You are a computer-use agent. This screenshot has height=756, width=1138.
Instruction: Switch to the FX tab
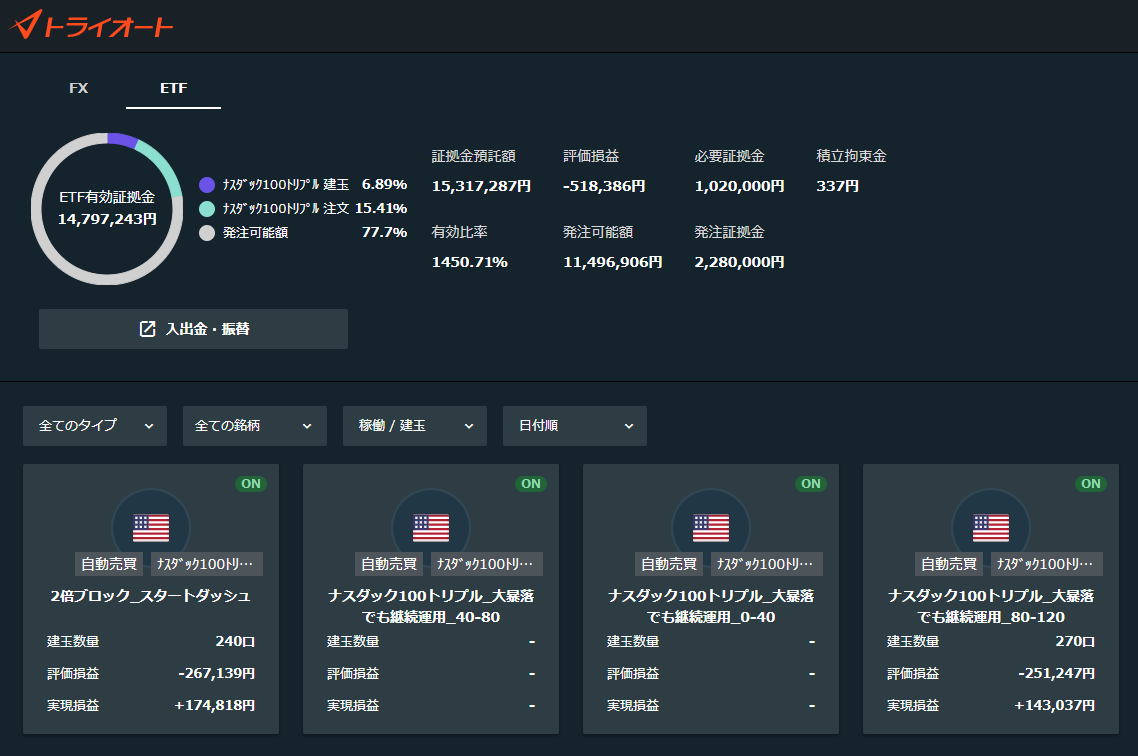78,89
